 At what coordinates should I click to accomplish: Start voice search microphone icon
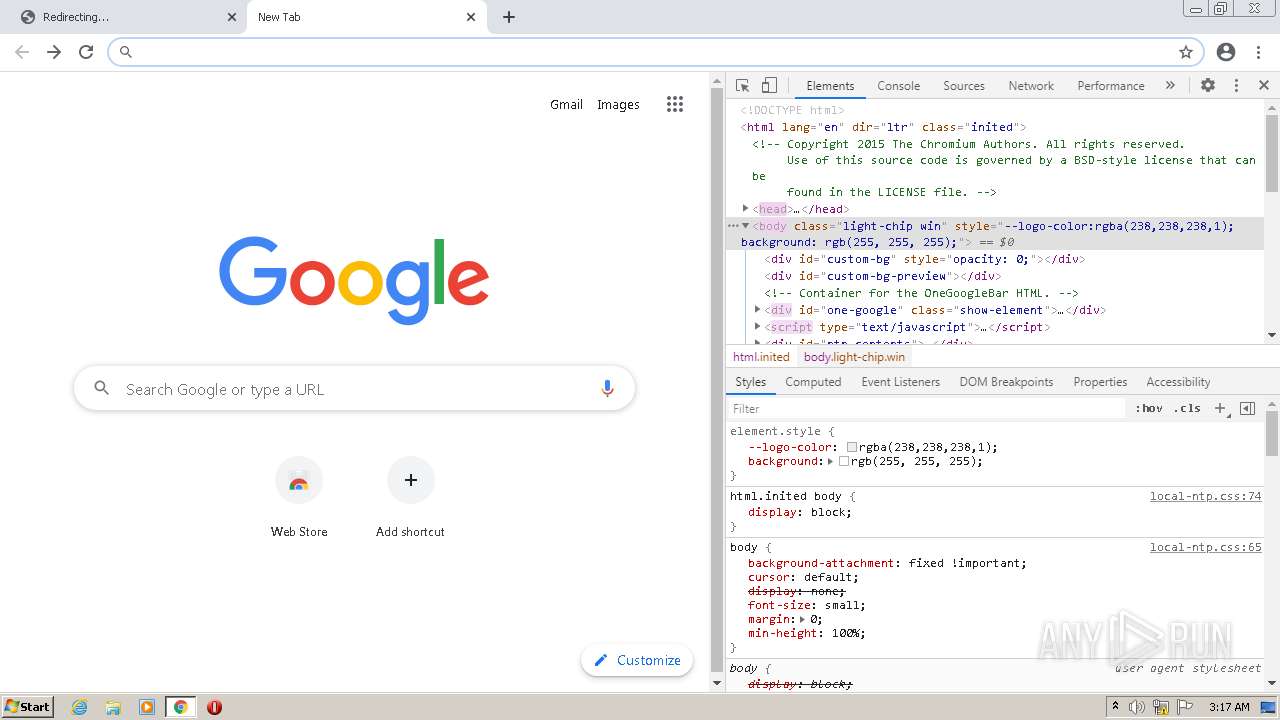(607, 389)
